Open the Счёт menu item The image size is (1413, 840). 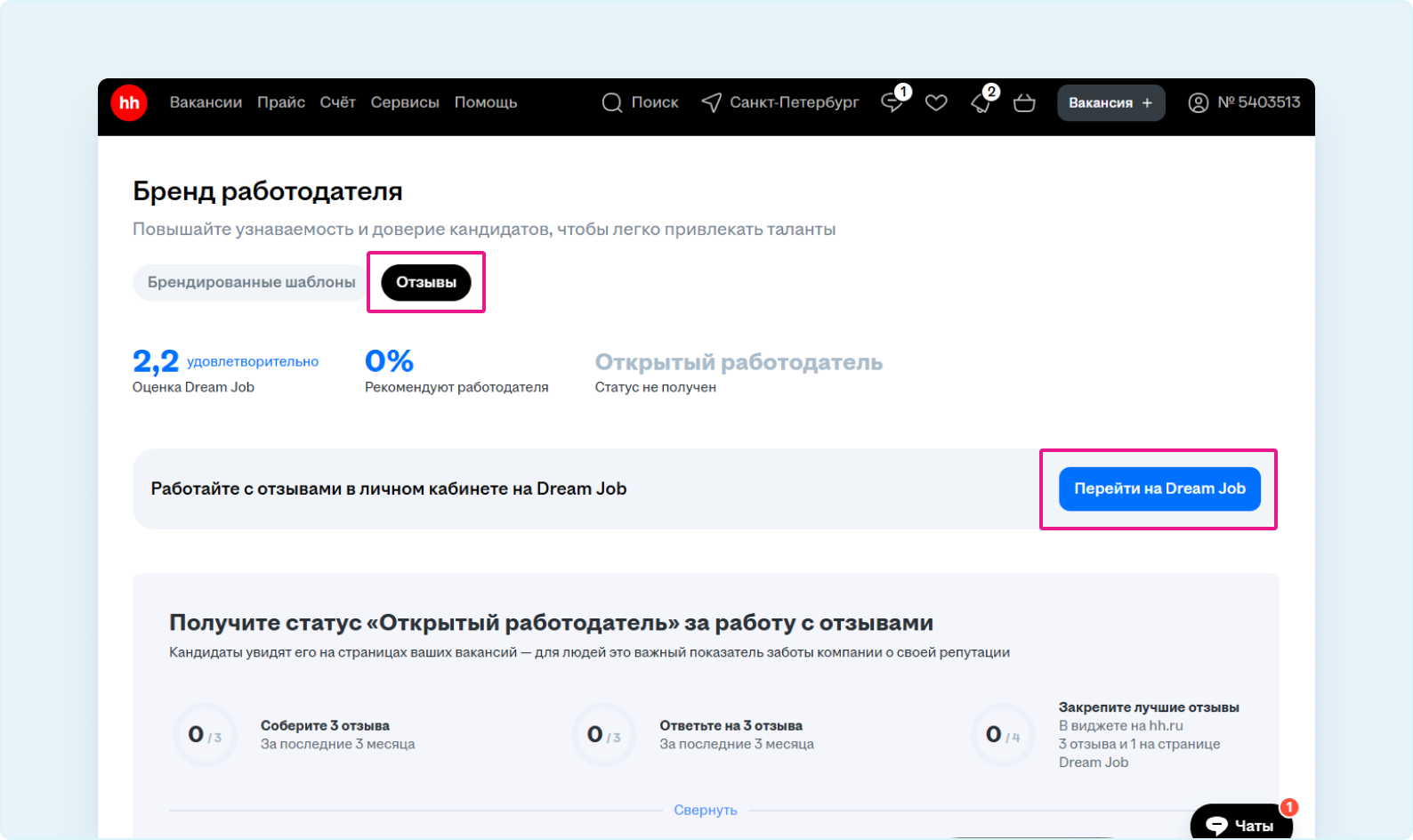click(337, 103)
